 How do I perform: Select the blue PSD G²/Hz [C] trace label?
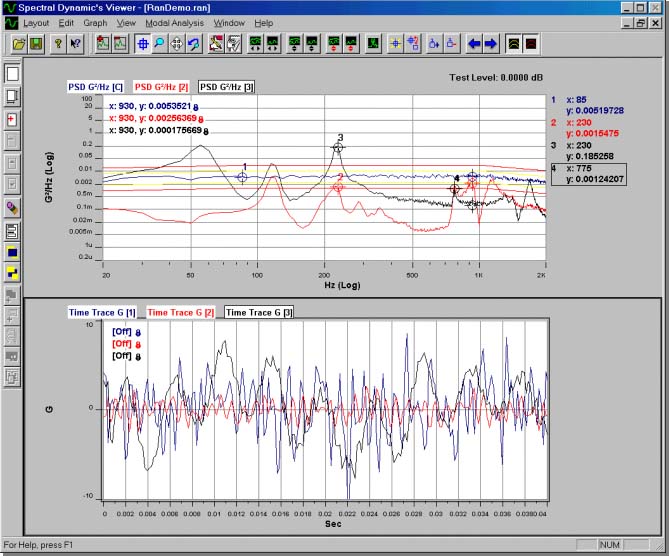(96, 87)
